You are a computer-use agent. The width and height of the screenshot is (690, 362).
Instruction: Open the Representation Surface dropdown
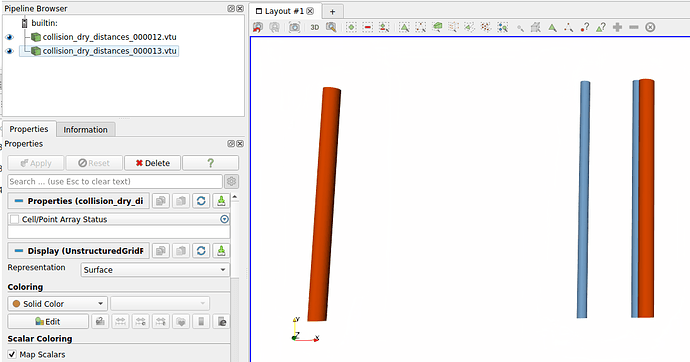point(155,270)
